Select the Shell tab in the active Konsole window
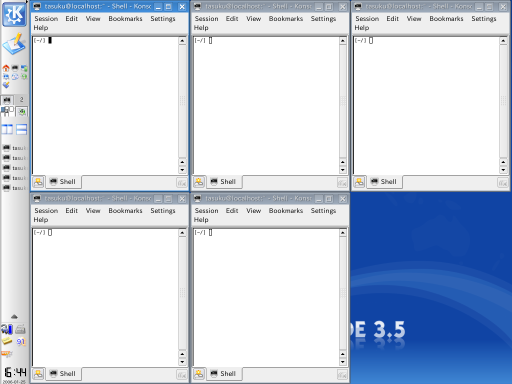 63,182
